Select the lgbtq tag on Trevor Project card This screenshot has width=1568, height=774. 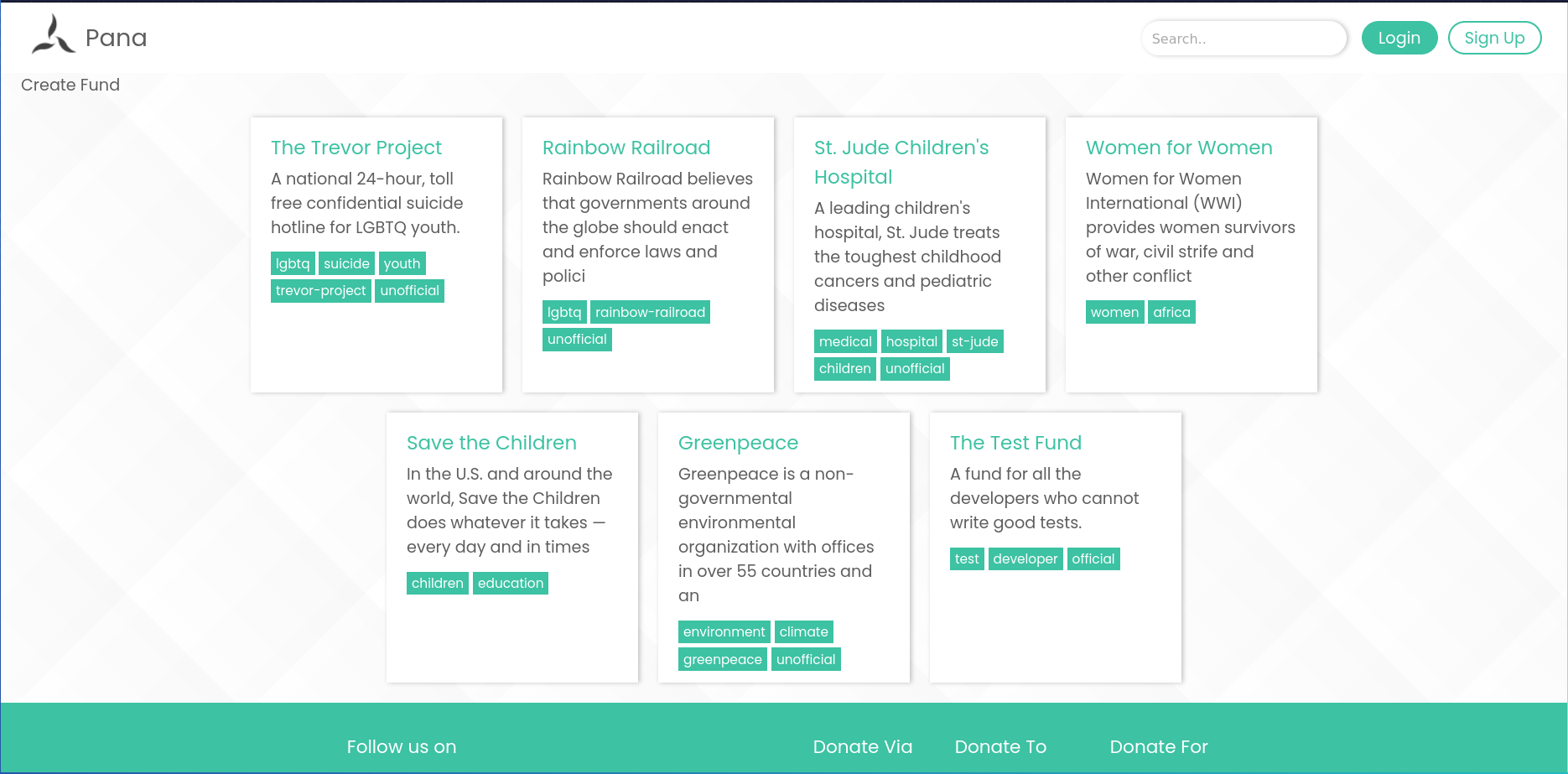coord(293,263)
